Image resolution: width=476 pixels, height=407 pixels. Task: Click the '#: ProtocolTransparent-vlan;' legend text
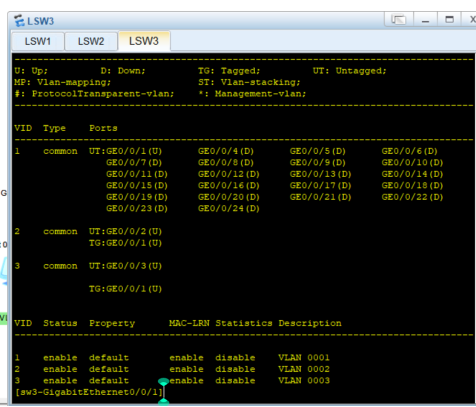point(94,94)
